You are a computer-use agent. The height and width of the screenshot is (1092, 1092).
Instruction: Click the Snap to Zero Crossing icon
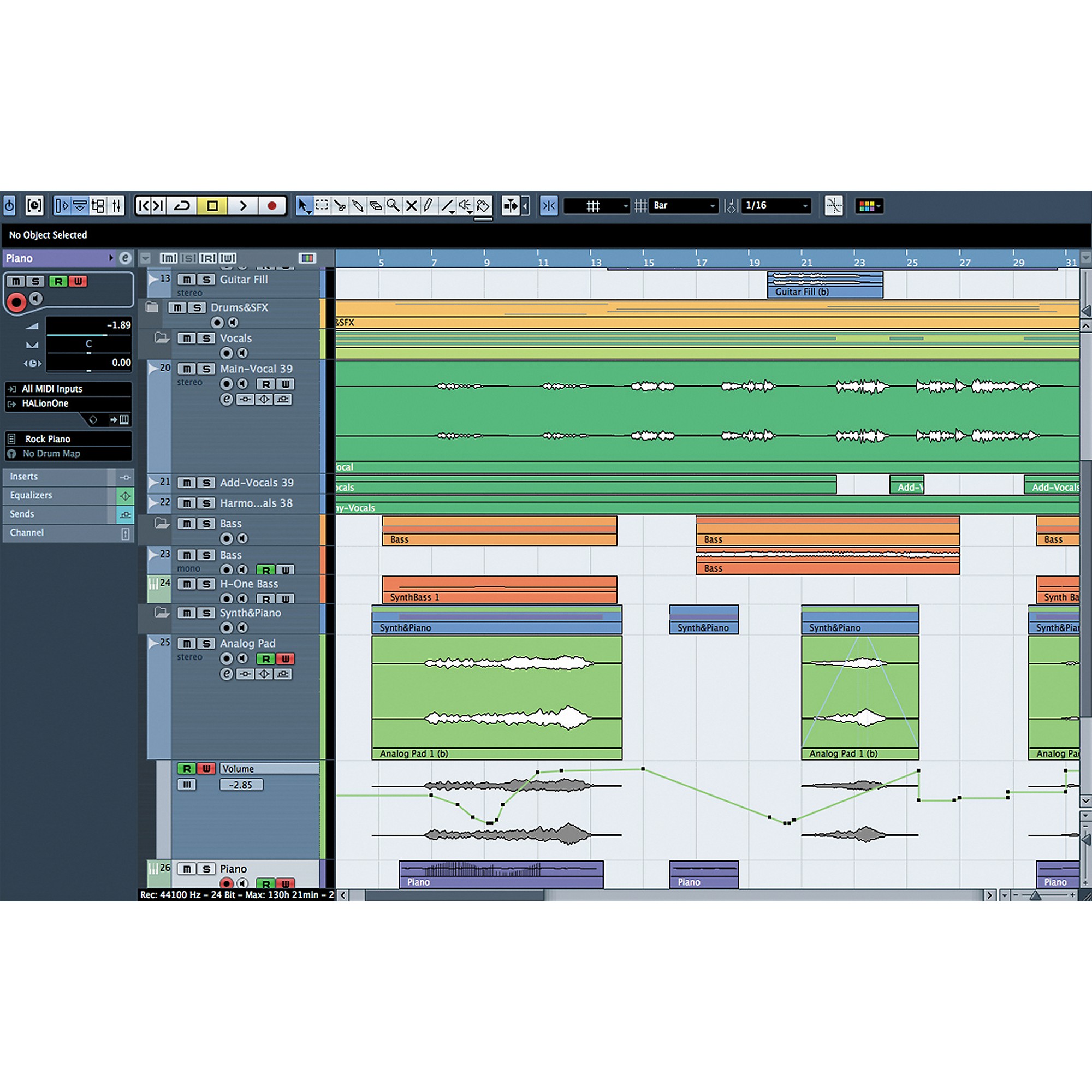pos(834,206)
